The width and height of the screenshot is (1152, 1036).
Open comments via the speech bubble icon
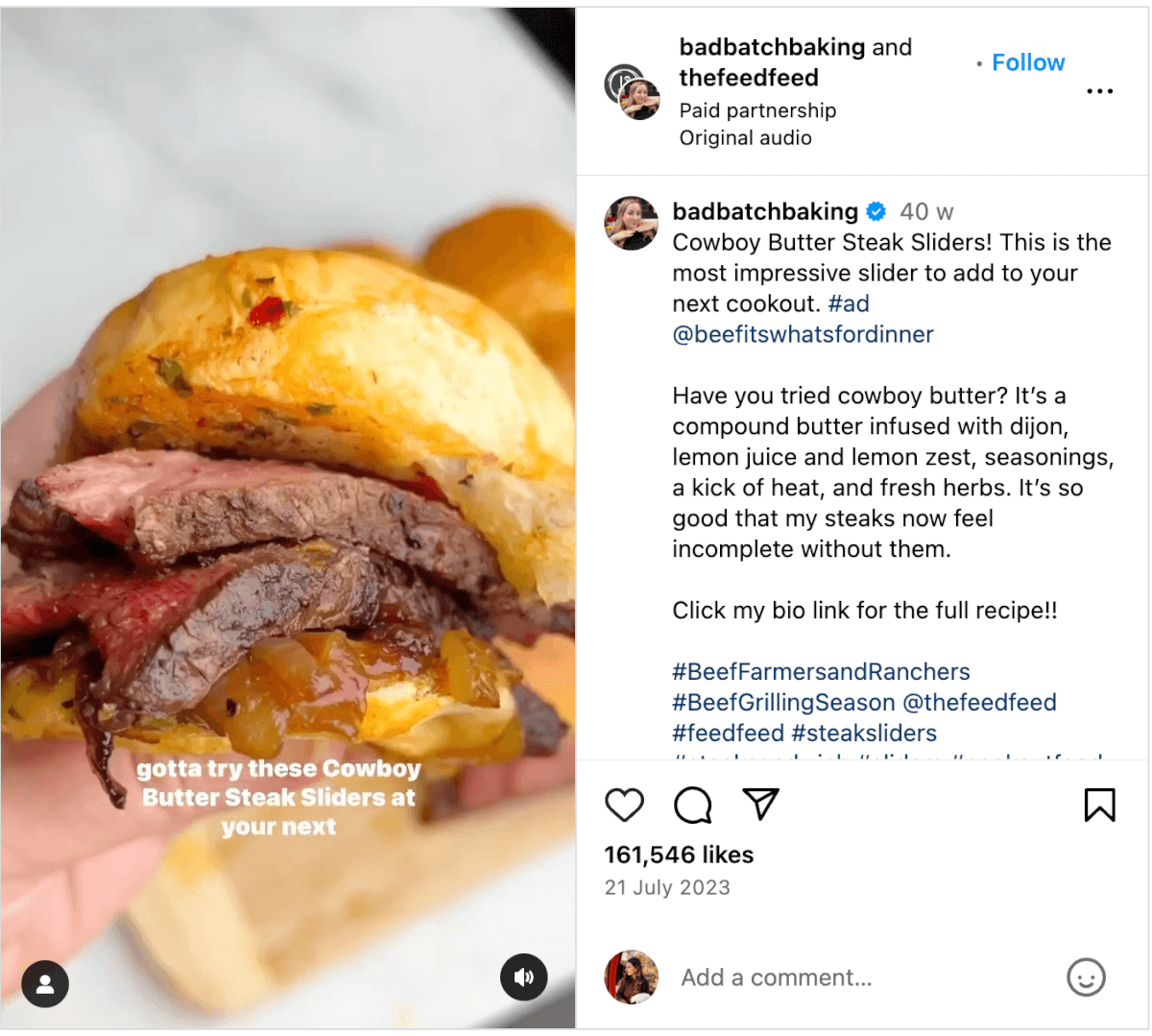(x=693, y=806)
